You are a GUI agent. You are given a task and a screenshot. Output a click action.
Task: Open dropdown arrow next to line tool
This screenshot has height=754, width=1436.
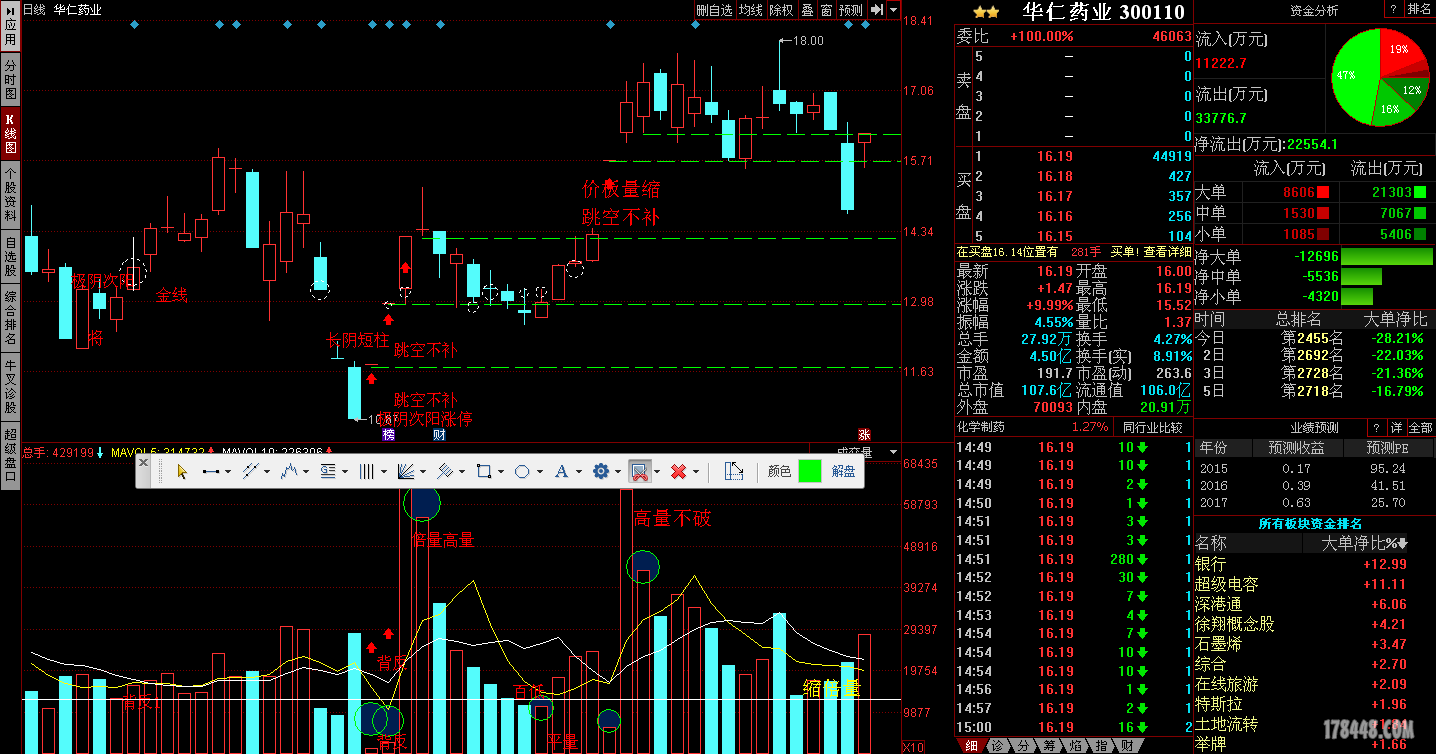pyautogui.click(x=228, y=472)
